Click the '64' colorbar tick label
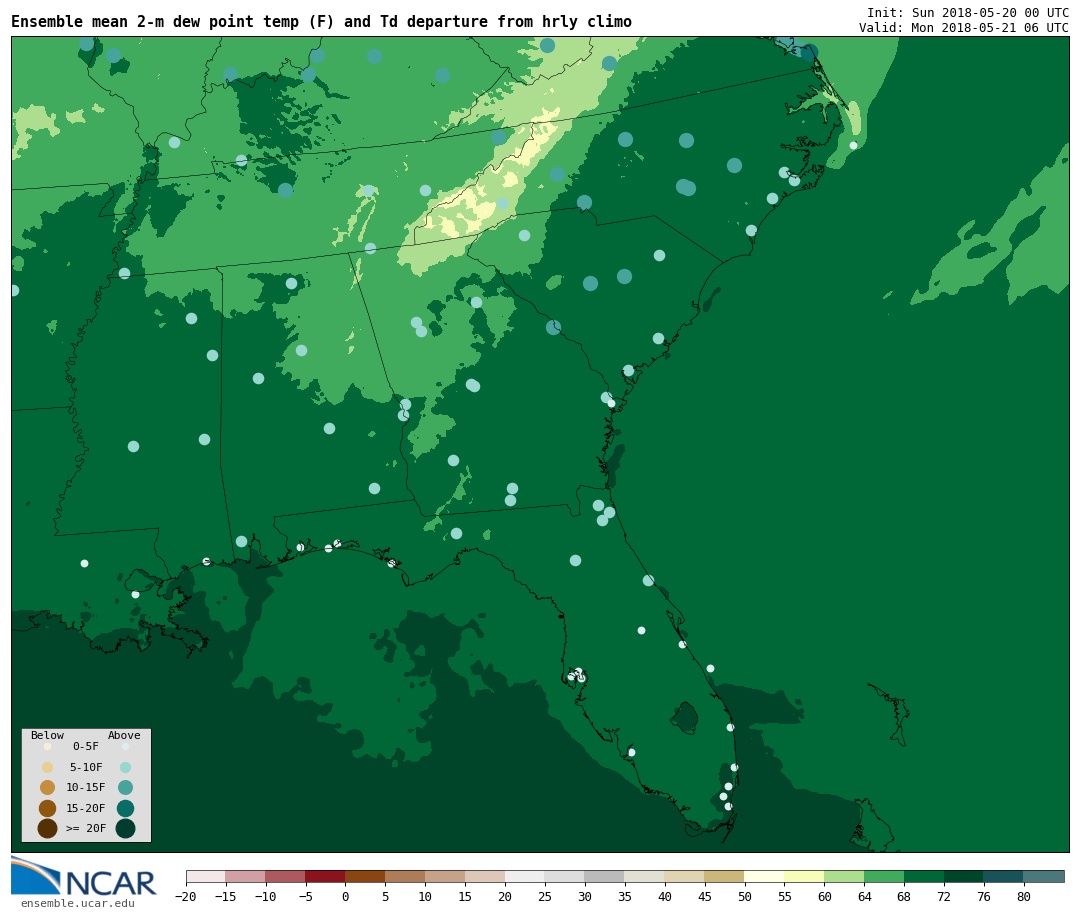The image size is (1080, 915). (x=864, y=897)
